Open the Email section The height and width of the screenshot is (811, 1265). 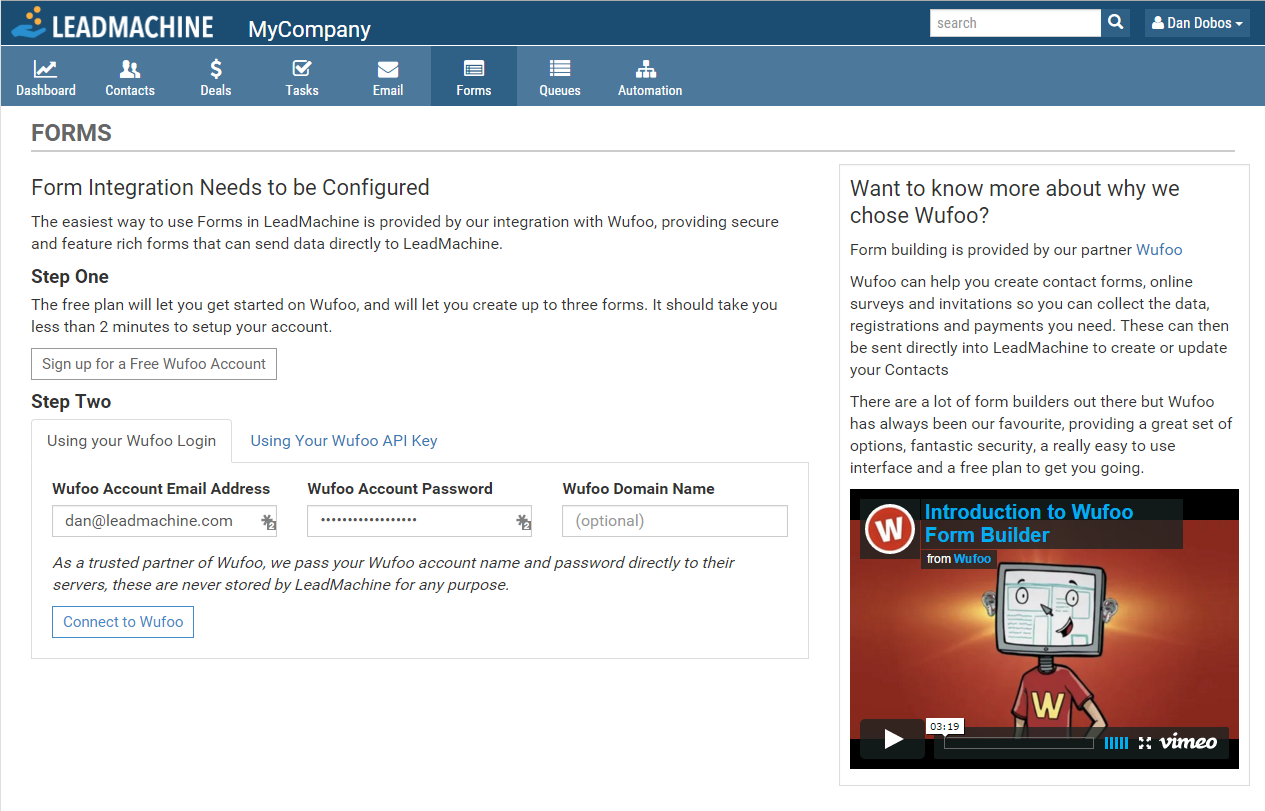(388, 78)
